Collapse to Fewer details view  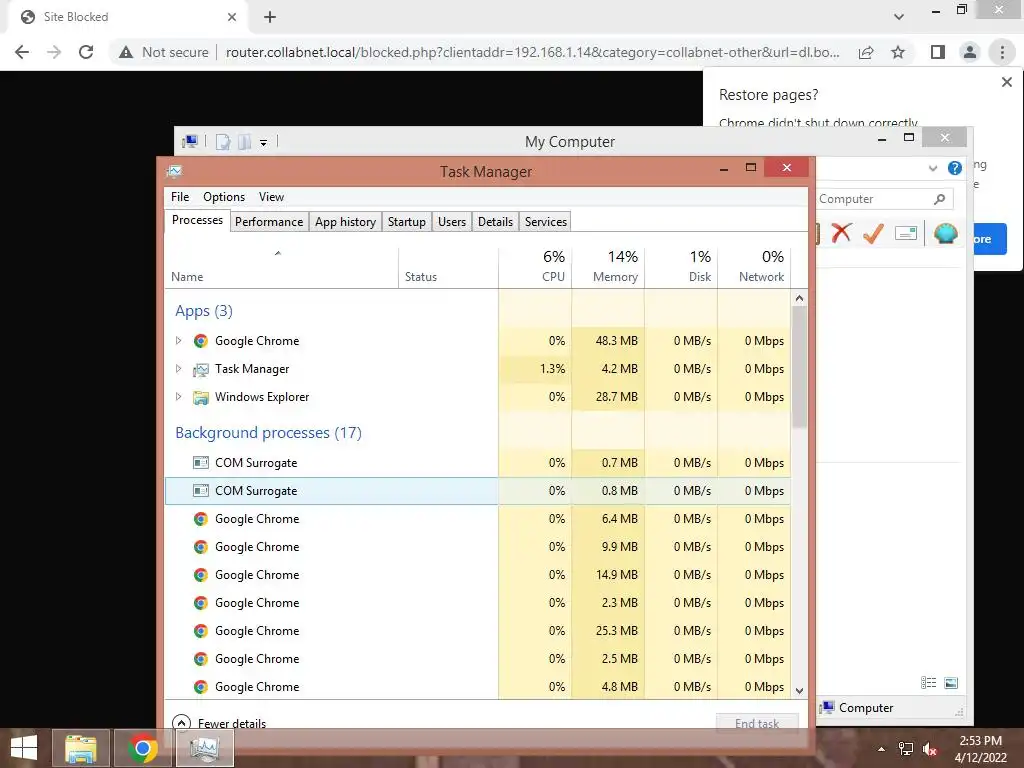(x=219, y=723)
